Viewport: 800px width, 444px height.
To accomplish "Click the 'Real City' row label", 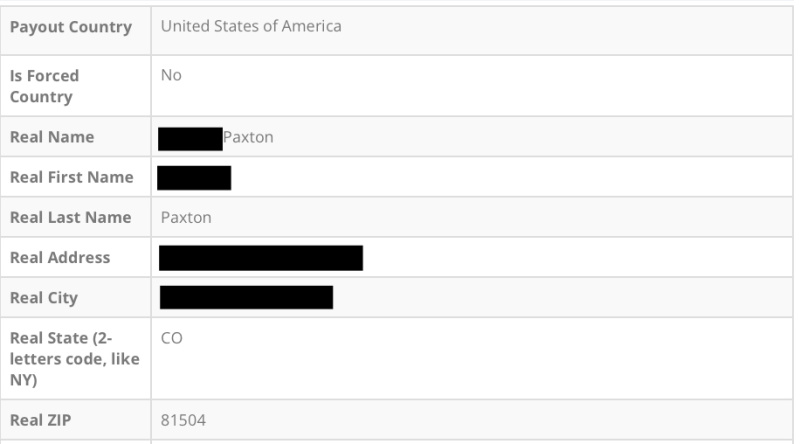I will [43, 298].
